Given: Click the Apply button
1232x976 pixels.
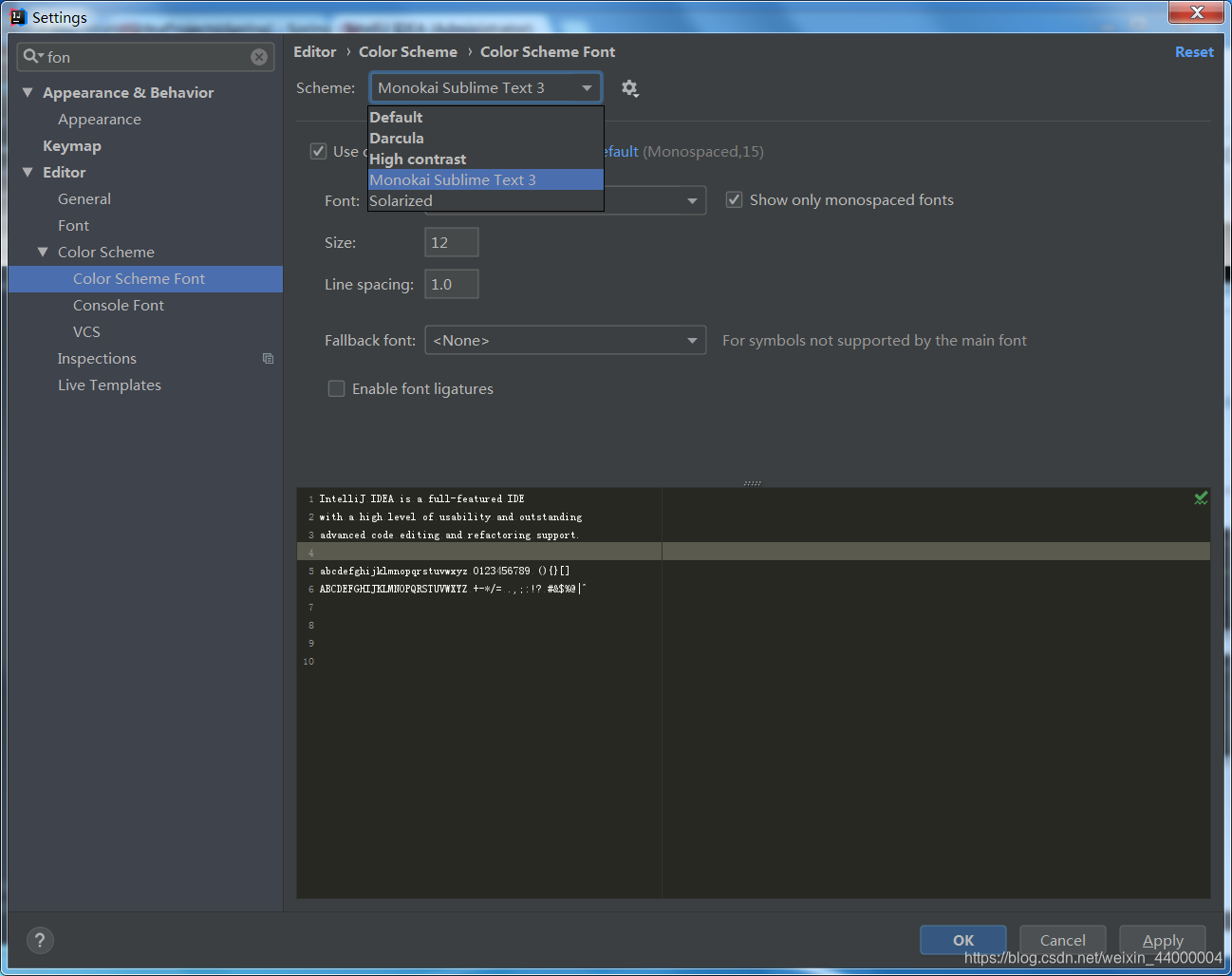Looking at the screenshot, I should tap(1163, 940).
